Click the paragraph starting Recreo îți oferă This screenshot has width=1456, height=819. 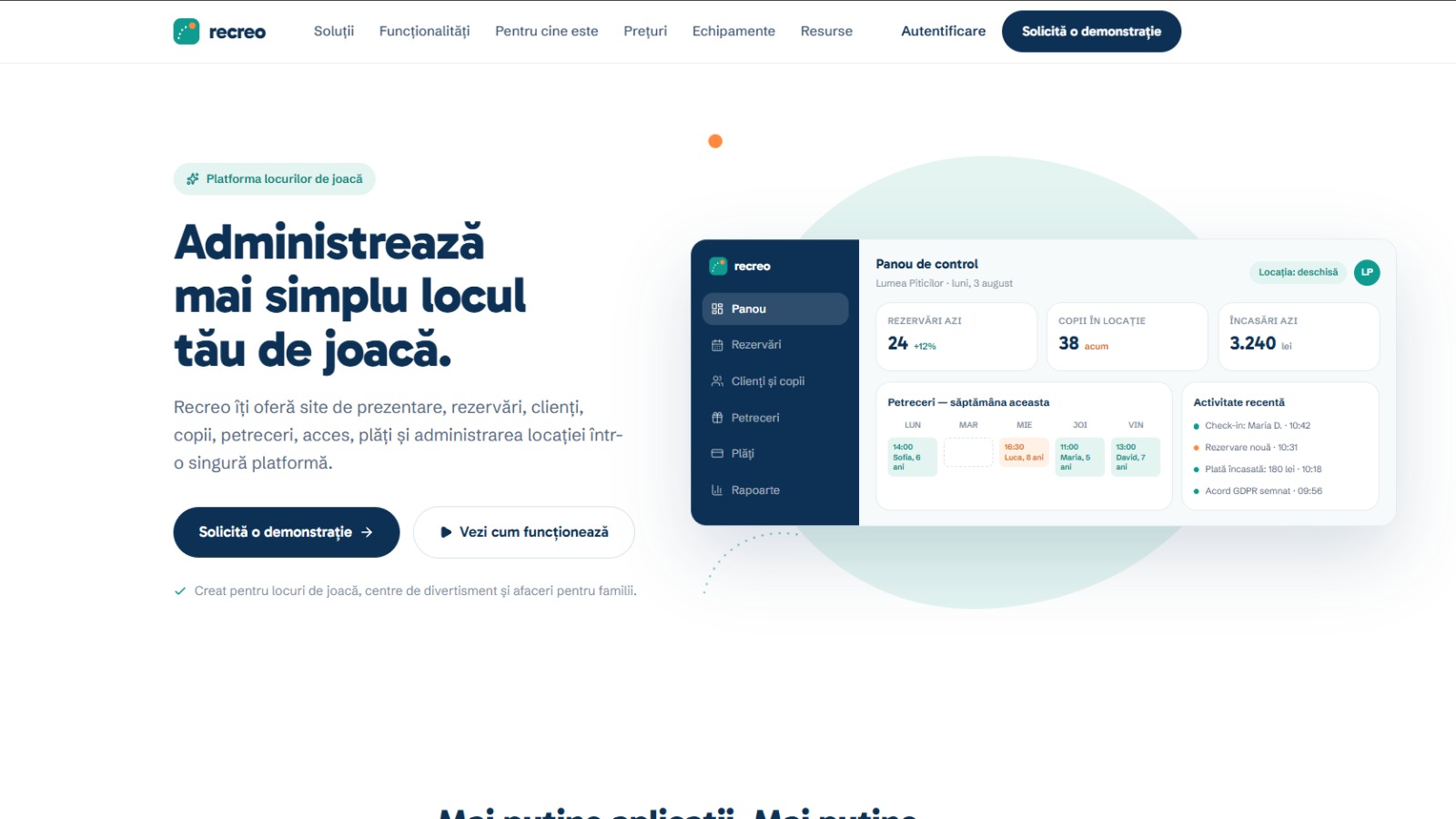[x=399, y=435]
